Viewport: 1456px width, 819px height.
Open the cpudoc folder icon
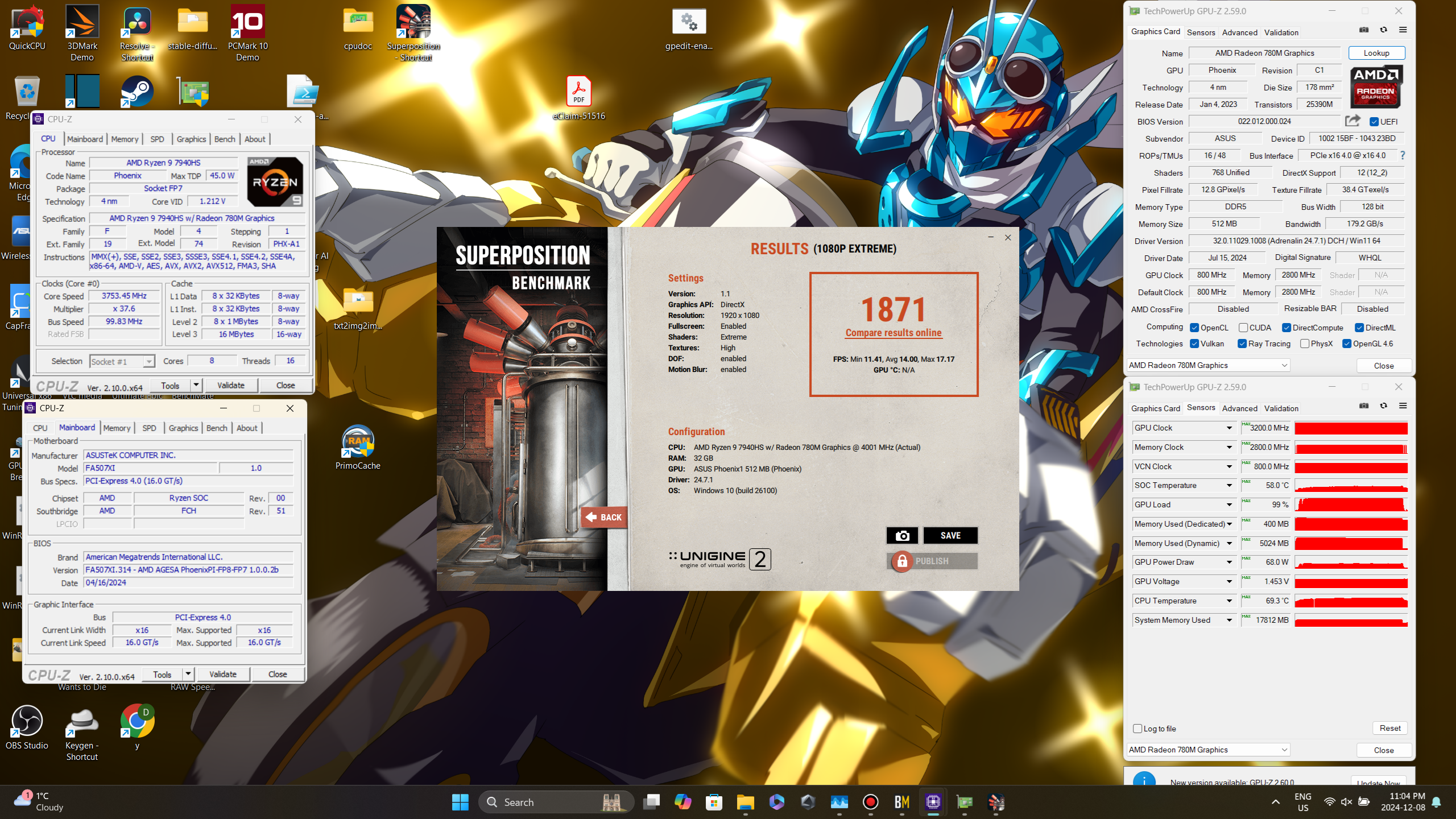pyautogui.click(x=358, y=28)
